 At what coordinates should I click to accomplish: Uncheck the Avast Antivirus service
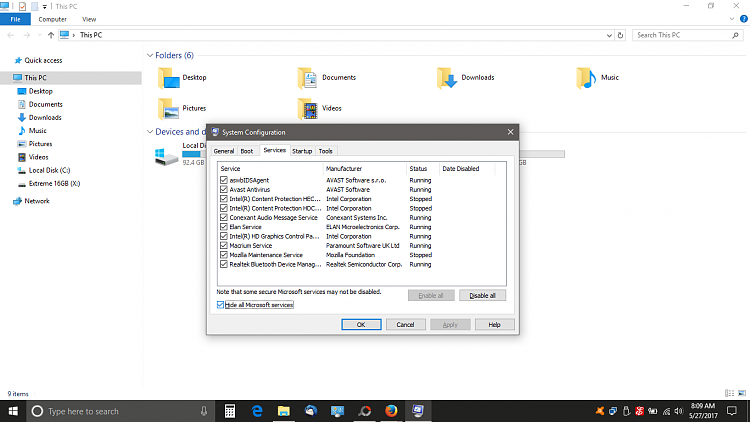pos(223,189)
